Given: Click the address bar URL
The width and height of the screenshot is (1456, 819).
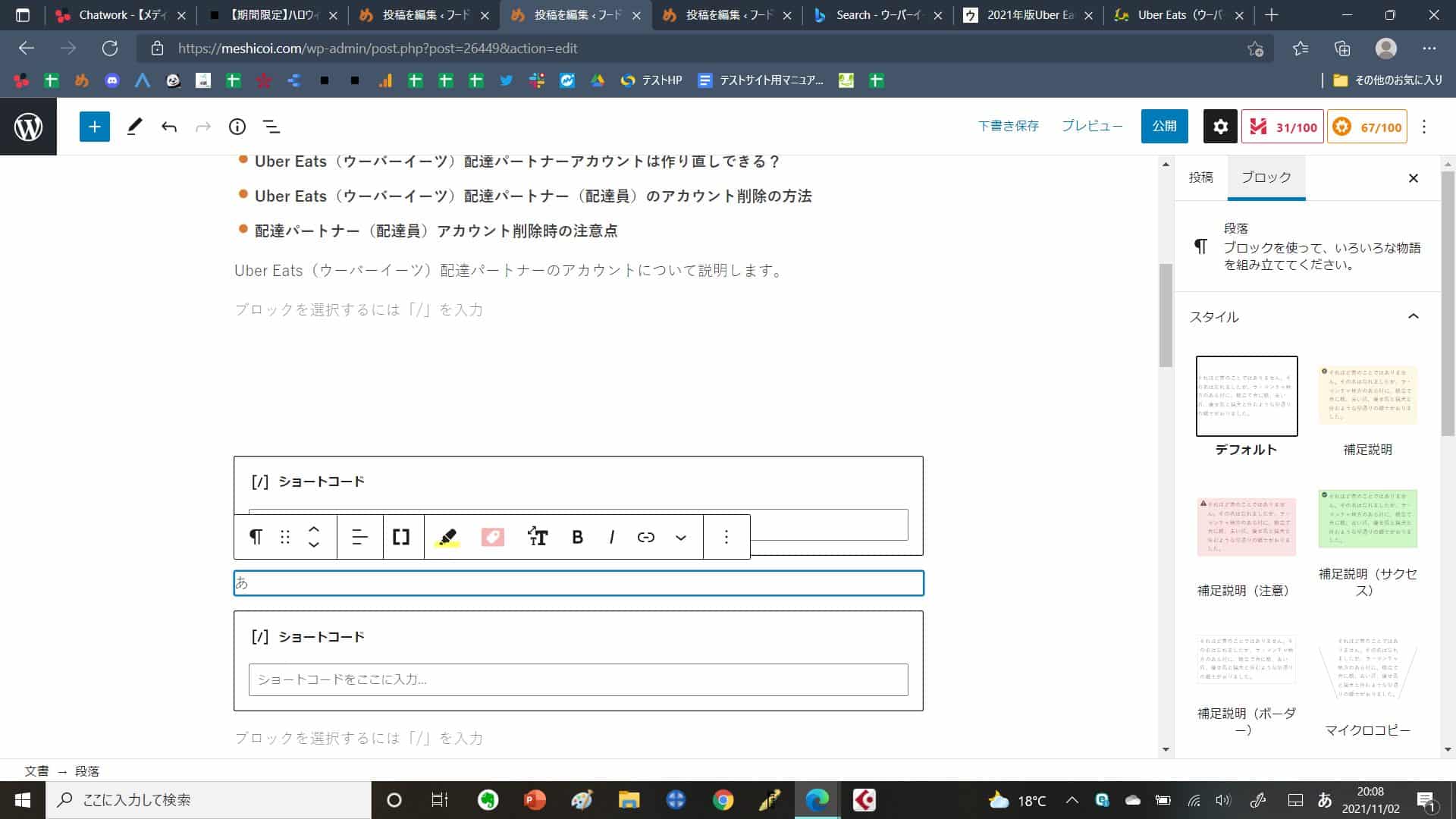Looking at the screenshot, I should pos(378,49).
